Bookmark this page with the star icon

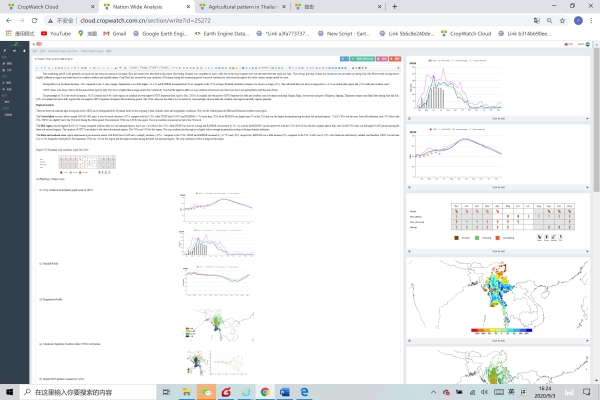(x=560, y=19)
